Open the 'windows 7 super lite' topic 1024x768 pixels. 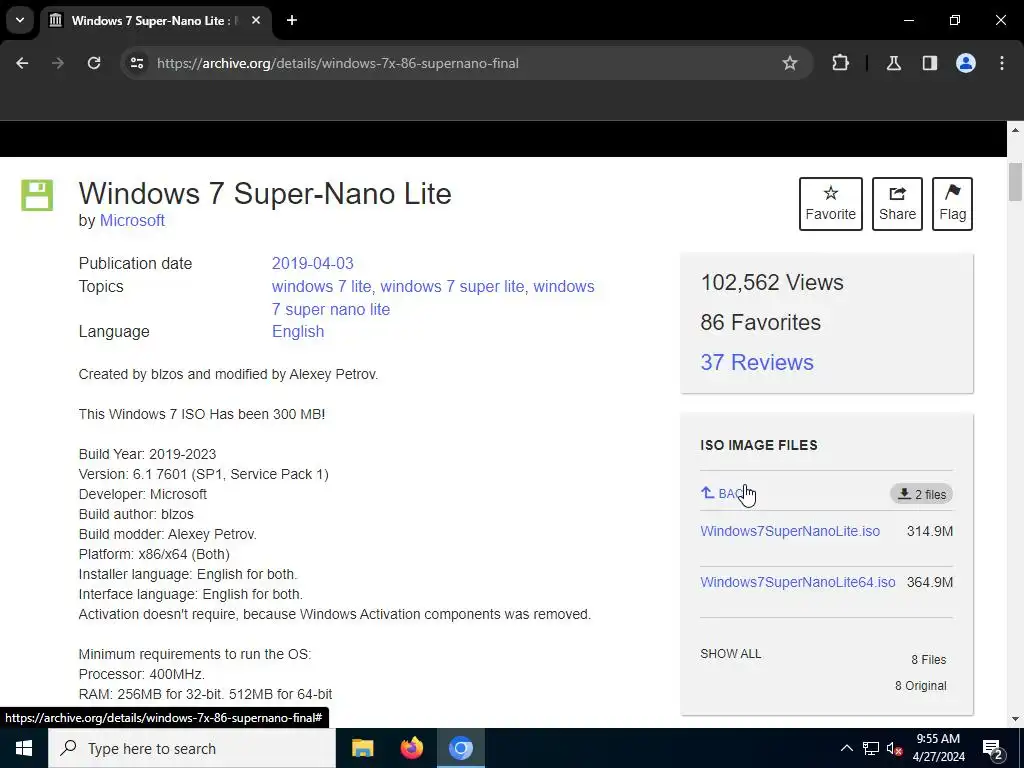pos(452,287)
